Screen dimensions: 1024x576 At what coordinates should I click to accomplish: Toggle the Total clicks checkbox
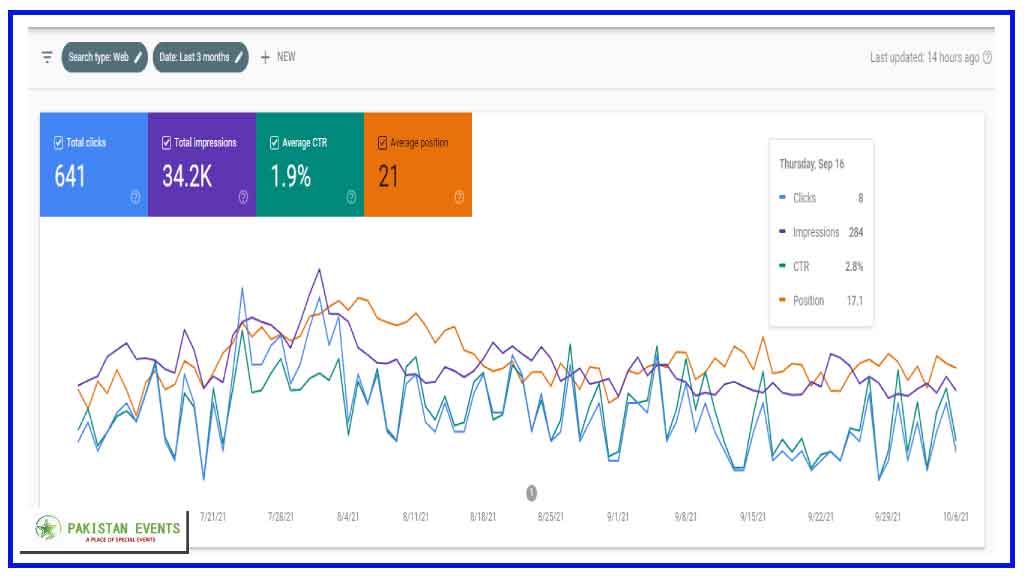(58, 142)
